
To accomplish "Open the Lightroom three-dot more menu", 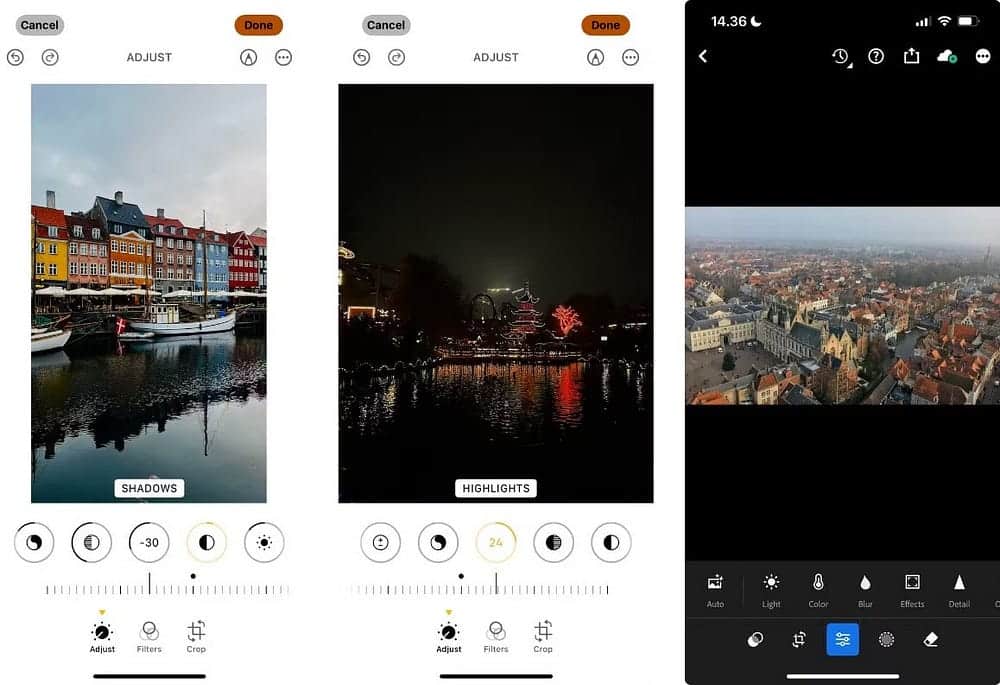I will [983, 57].
